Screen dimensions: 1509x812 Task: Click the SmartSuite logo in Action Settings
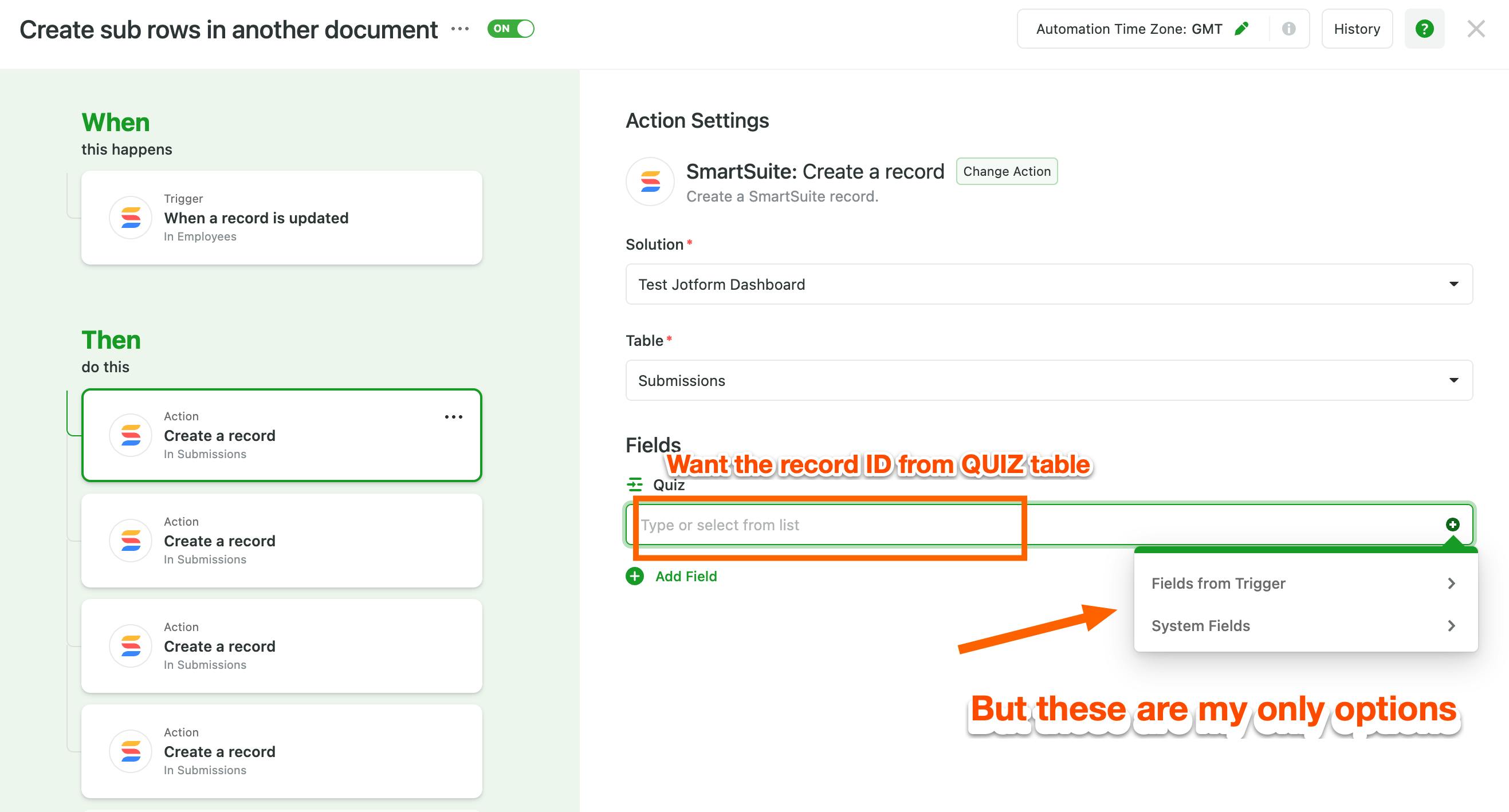click(650, 182)
